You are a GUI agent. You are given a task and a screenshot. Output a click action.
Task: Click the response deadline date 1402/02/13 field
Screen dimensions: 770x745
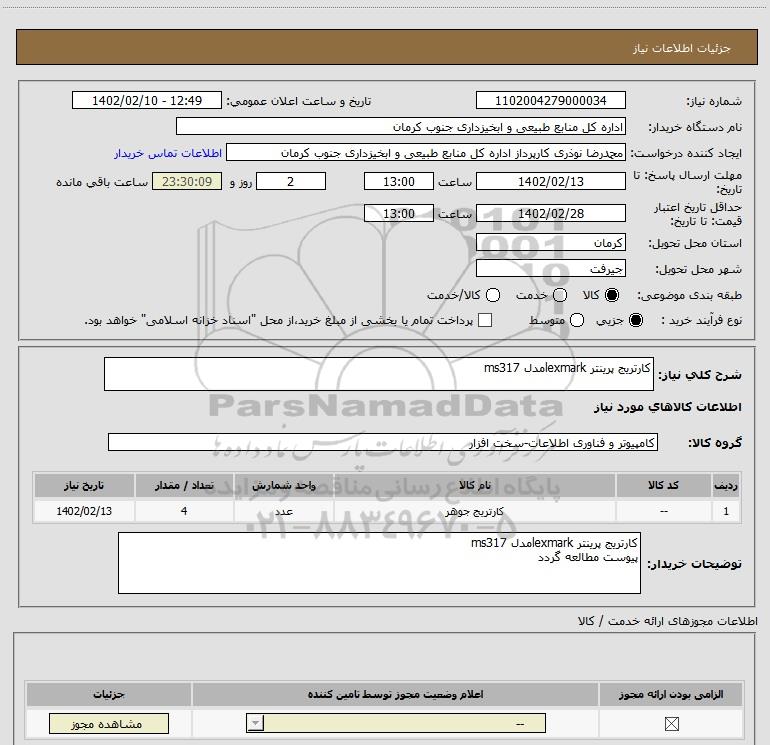(550, 182)
